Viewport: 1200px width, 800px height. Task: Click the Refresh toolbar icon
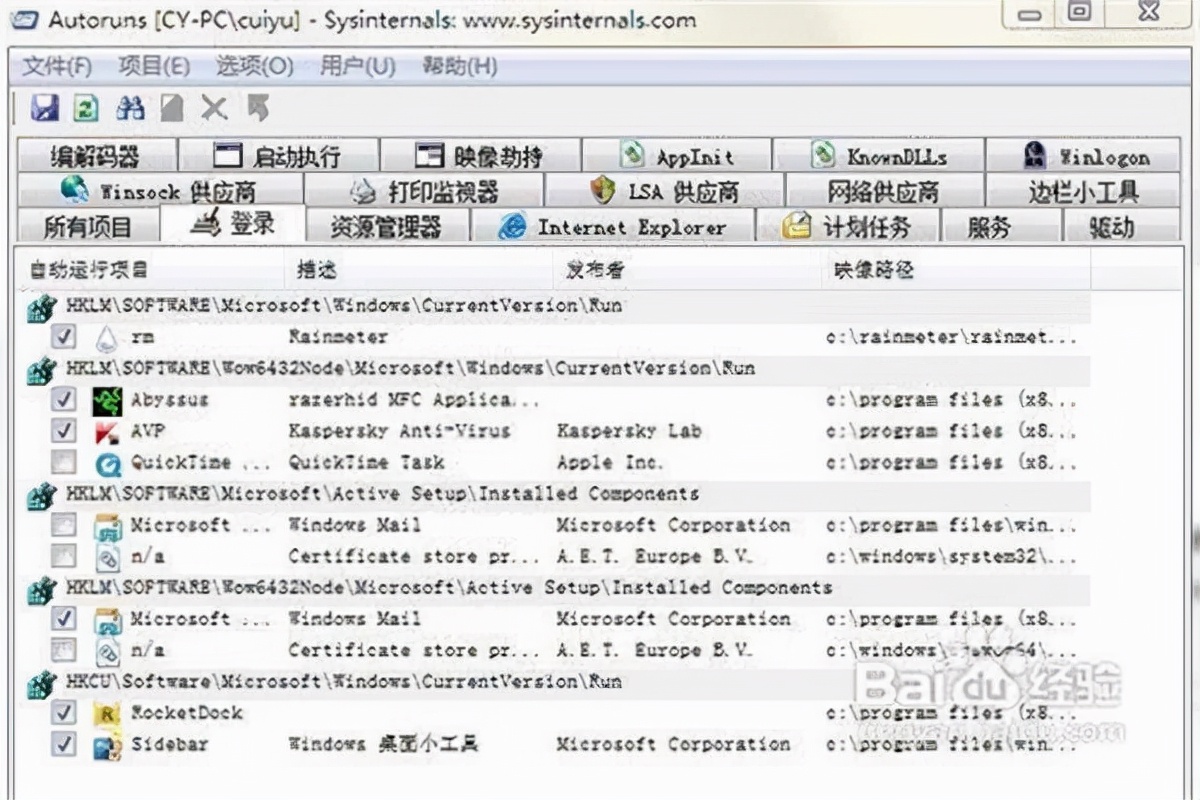point(85,108)
